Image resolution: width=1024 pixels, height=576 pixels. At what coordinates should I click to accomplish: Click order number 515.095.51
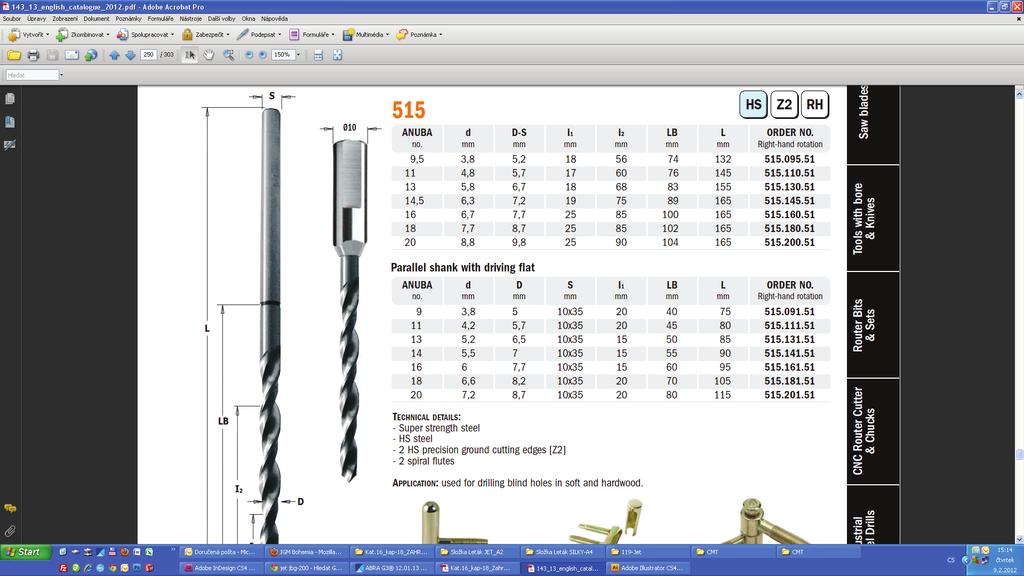790,159
